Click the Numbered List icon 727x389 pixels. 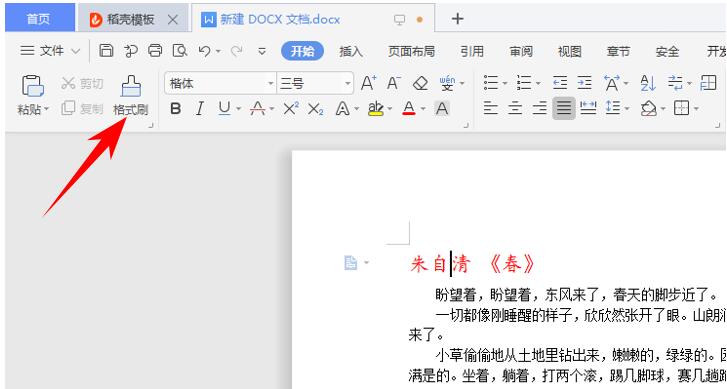tap(524, 83)
